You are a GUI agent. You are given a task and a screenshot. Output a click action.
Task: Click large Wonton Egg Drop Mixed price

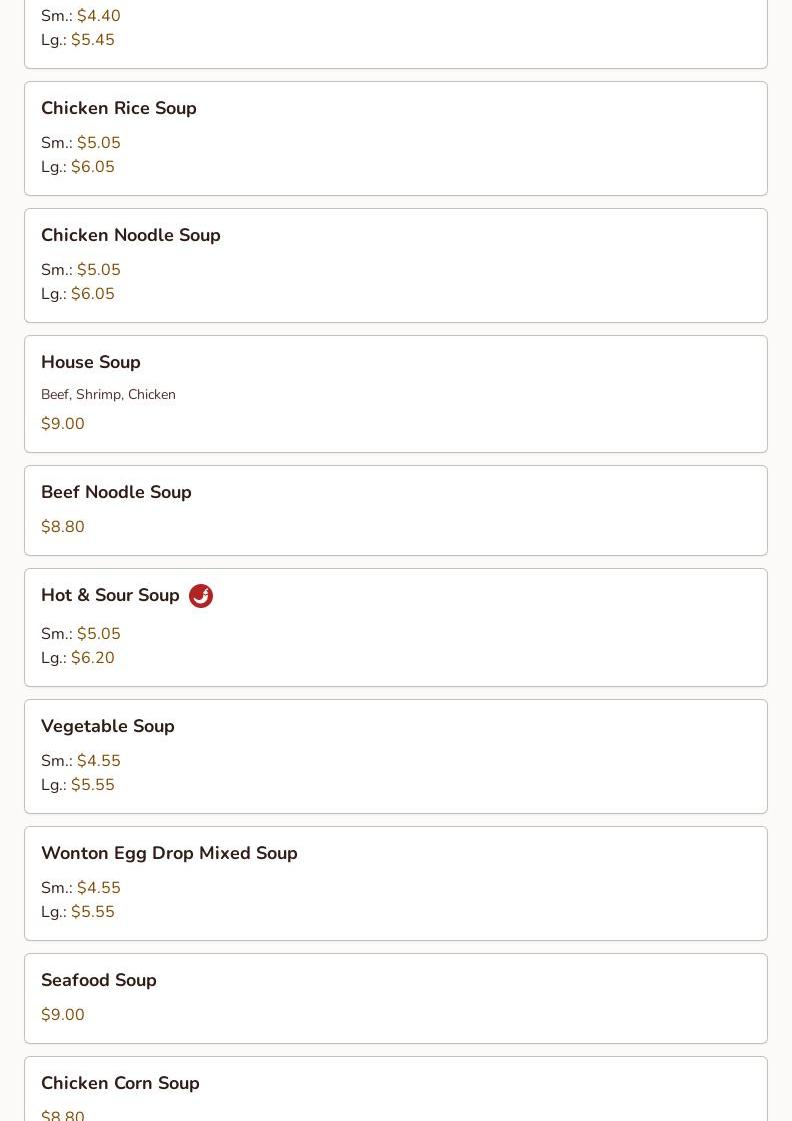coord(93,912)
